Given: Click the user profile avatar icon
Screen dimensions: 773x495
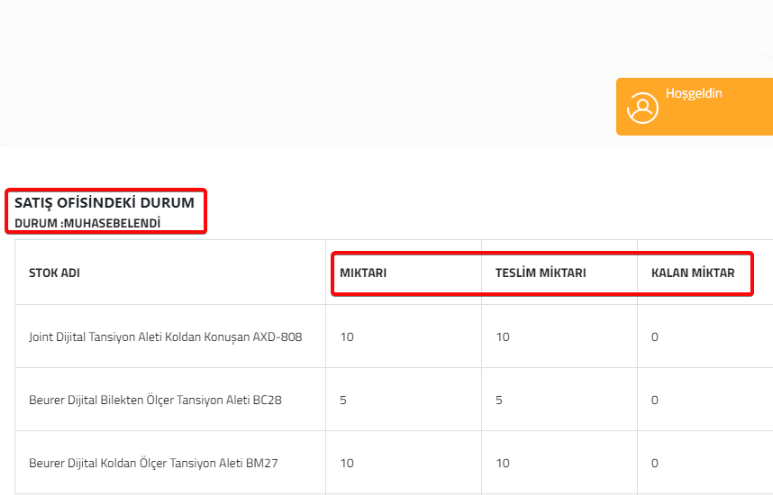Looking at the screenshot, I should click(x=642, y=107).
